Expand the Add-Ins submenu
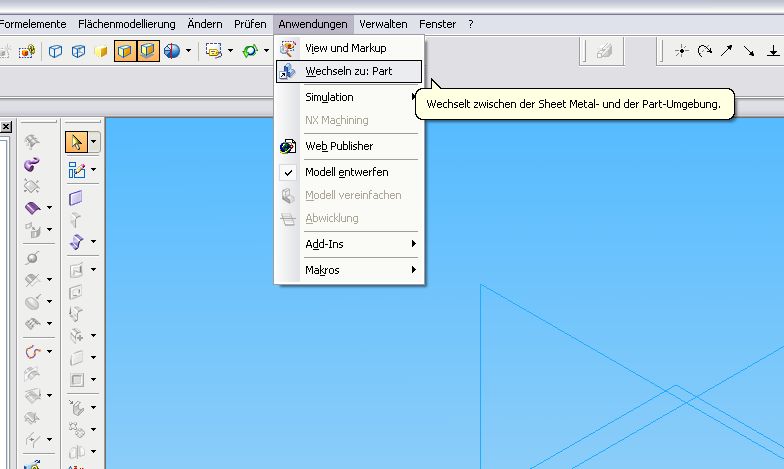 tap(349, 244)
